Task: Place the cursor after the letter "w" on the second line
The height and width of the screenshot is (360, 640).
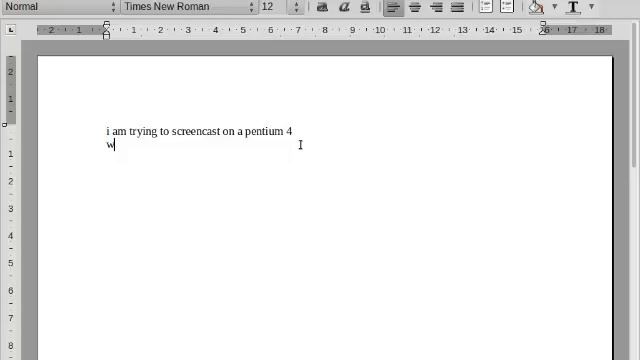Action: 115,145
